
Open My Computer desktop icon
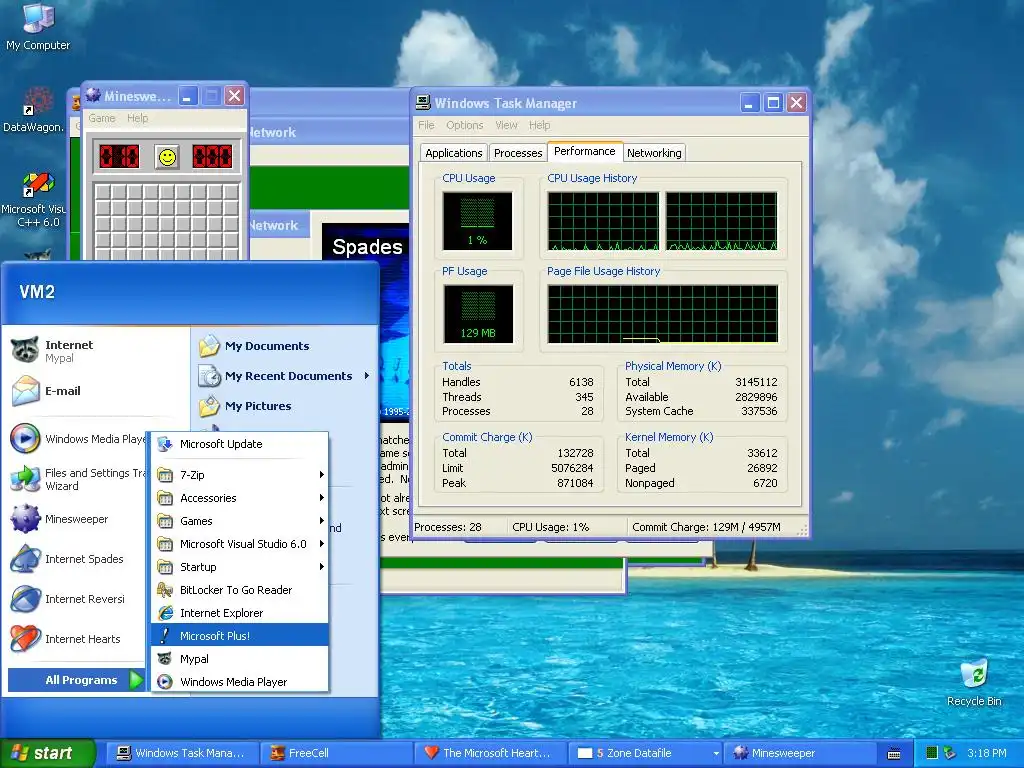(x=38, y=26)
